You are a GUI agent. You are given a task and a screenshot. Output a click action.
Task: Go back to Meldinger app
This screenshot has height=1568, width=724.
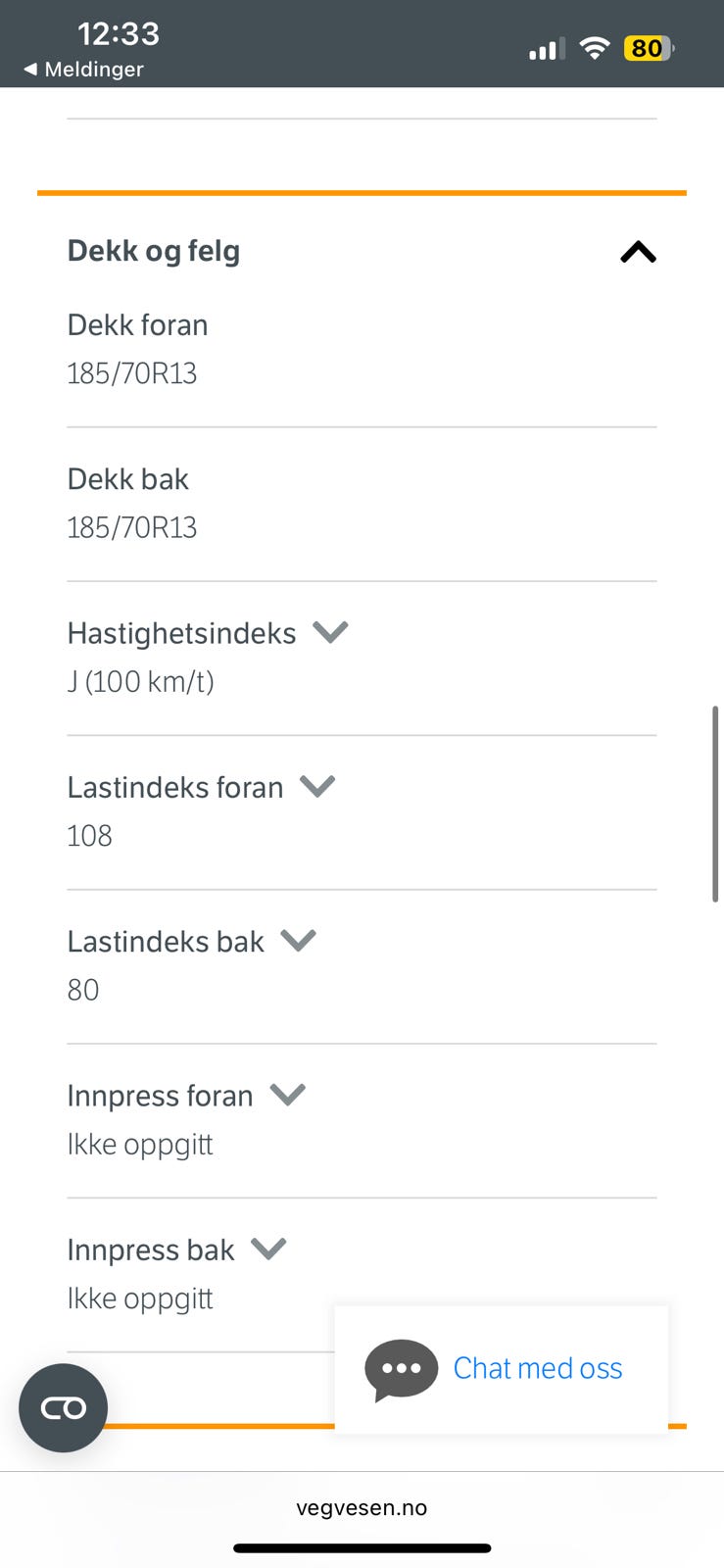93,70
